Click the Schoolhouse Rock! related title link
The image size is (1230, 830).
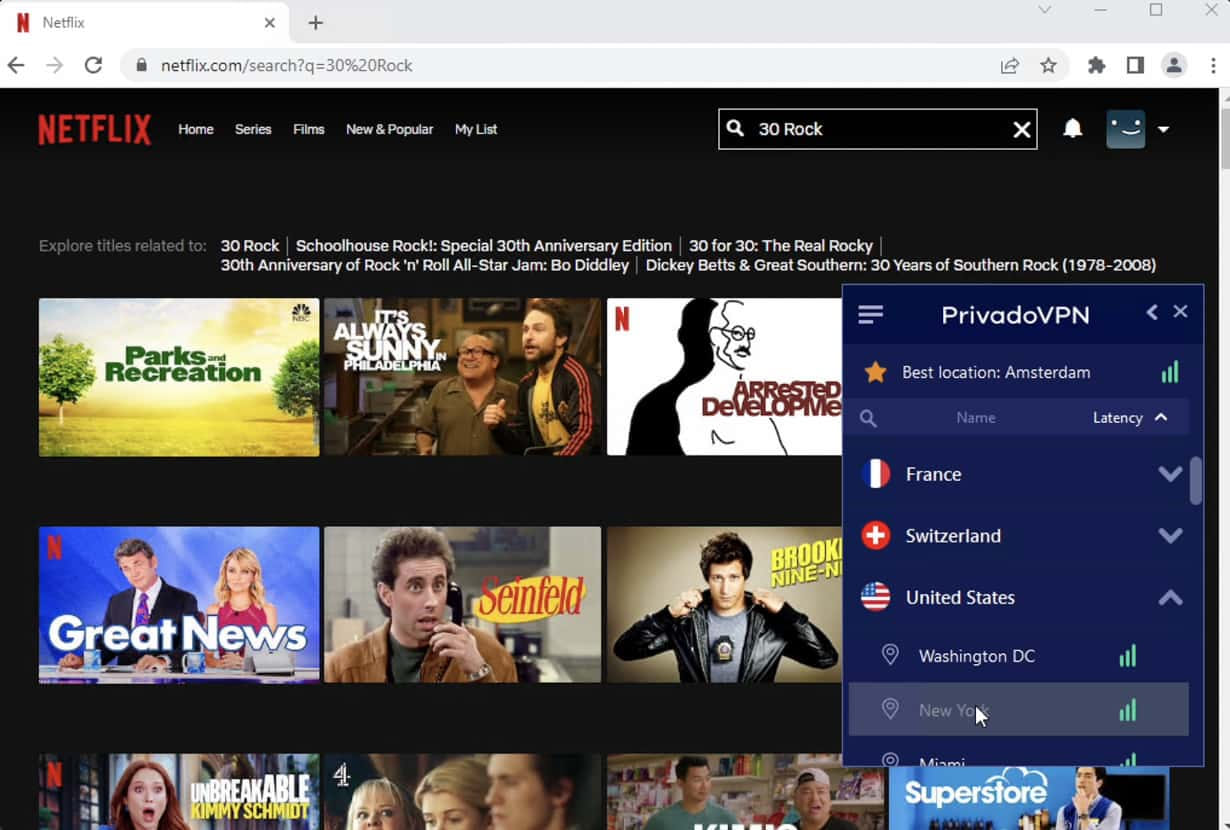click(x=483, y=246)
